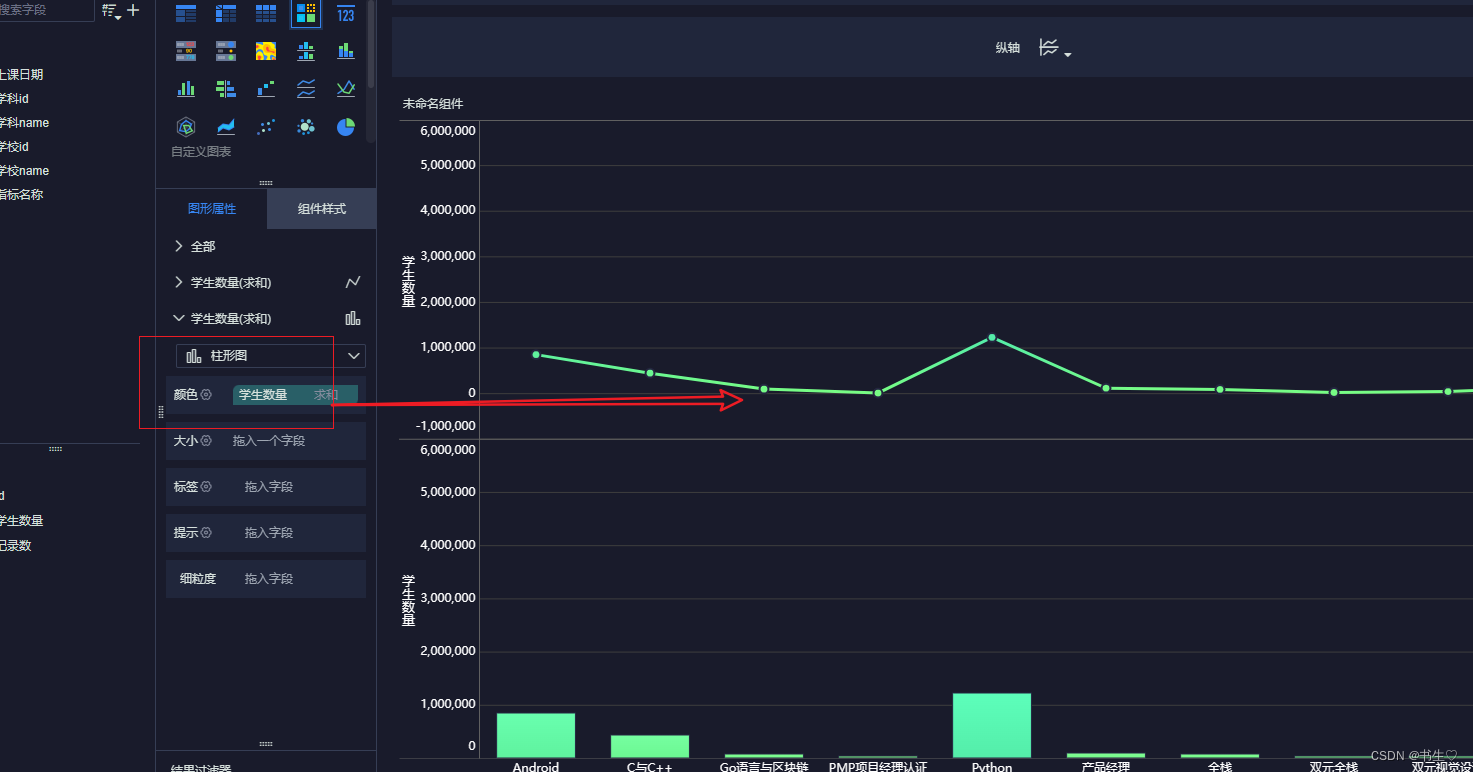
Task: Choose the area chart icon
Action: click(226, 127)
